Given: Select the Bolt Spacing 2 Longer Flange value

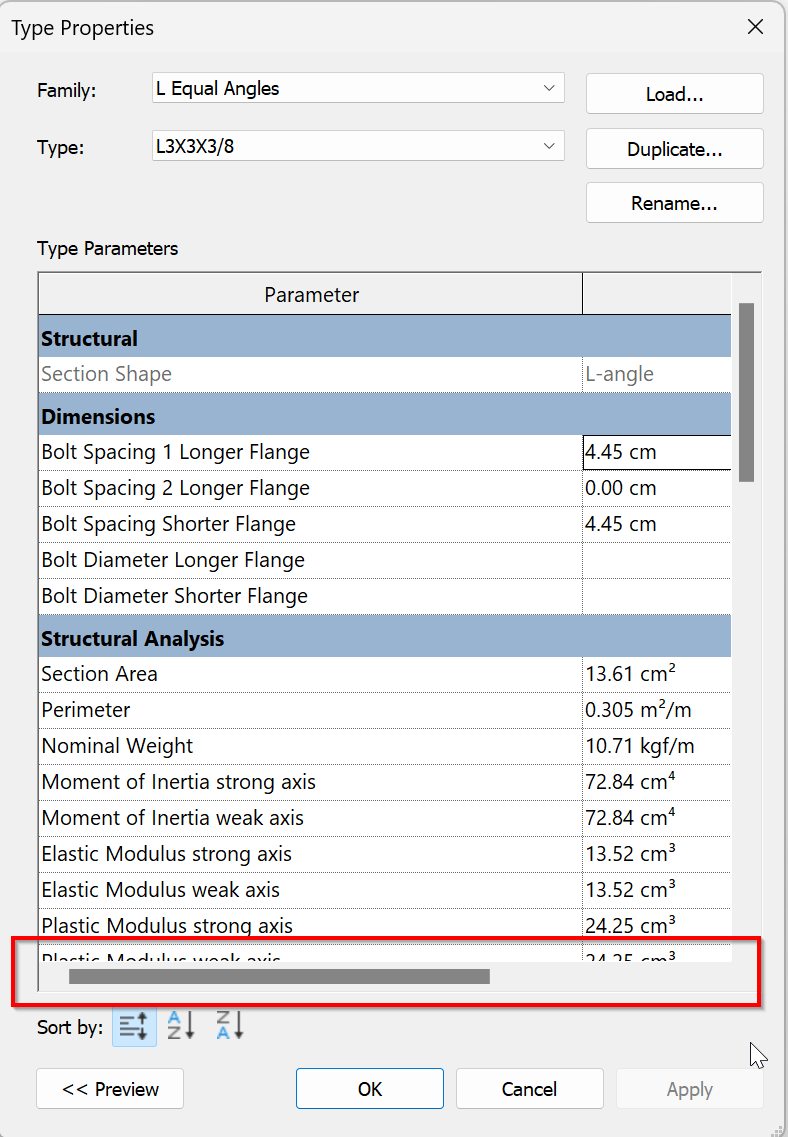Looking at the screenshot, I should (x=656, y=488).
